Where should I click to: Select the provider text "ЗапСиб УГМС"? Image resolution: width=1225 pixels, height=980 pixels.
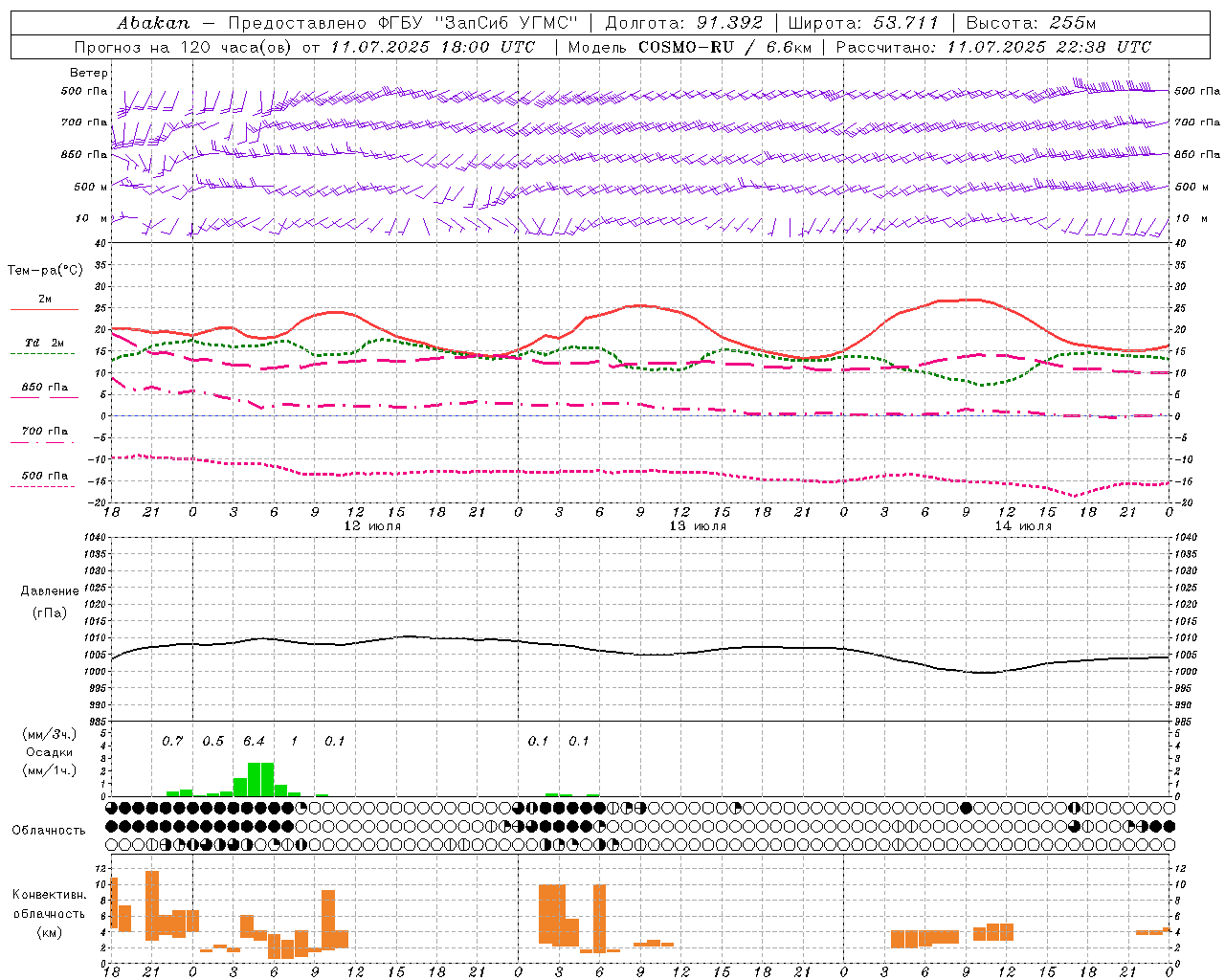click(x=506, y=23)
